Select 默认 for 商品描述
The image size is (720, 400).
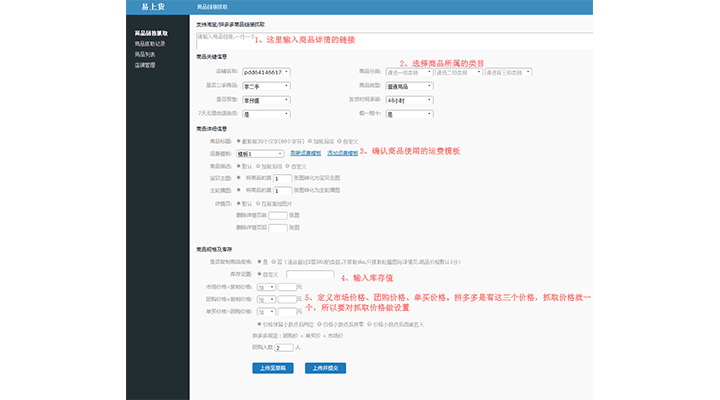click(238, 166)
